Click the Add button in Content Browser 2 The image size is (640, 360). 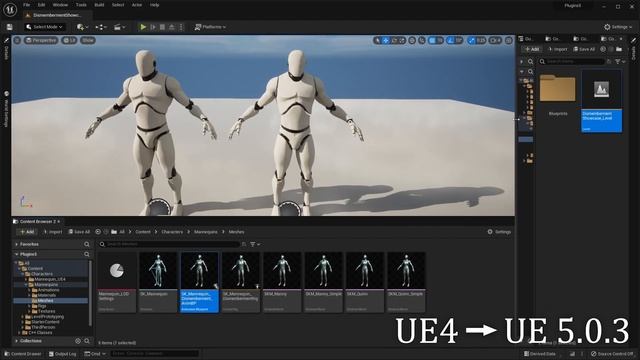27,231
